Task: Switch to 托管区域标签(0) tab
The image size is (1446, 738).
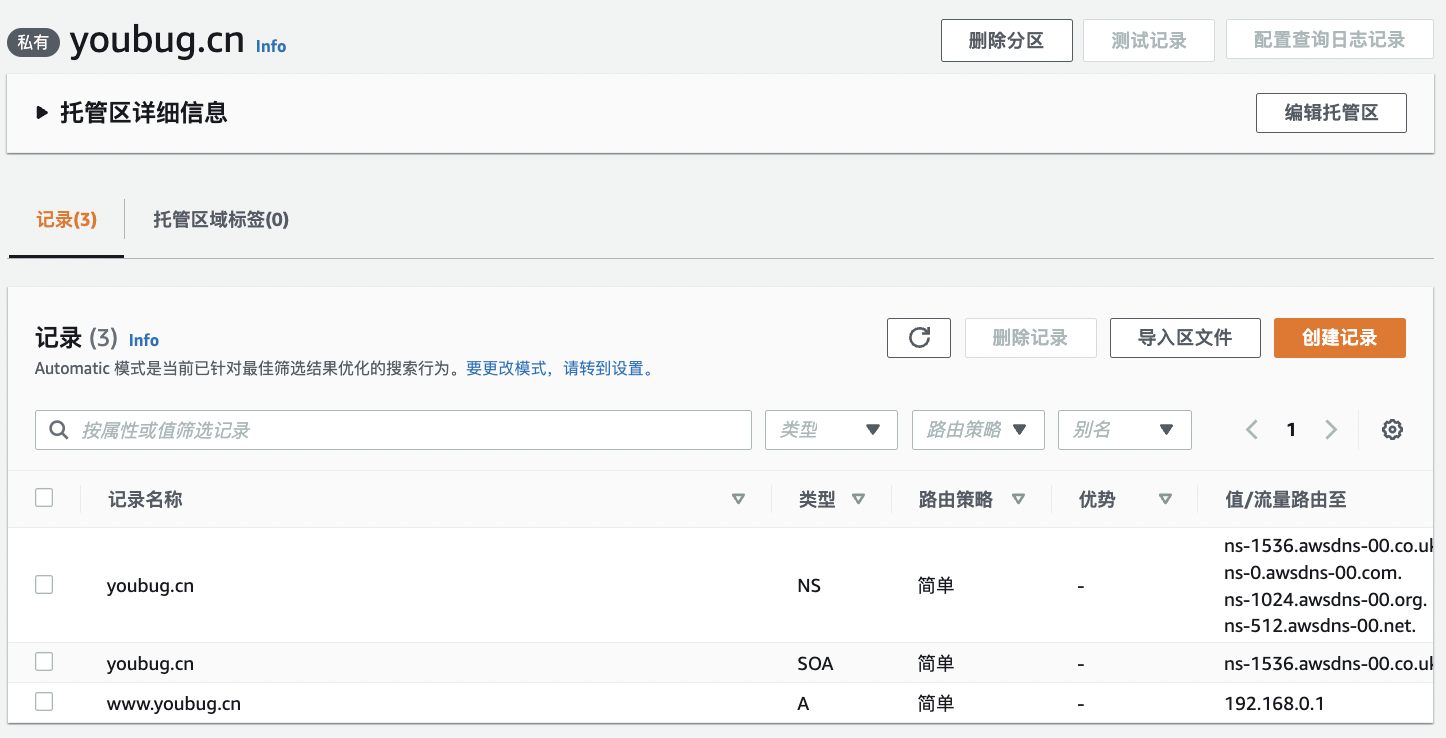Action: tap(221, 220)
